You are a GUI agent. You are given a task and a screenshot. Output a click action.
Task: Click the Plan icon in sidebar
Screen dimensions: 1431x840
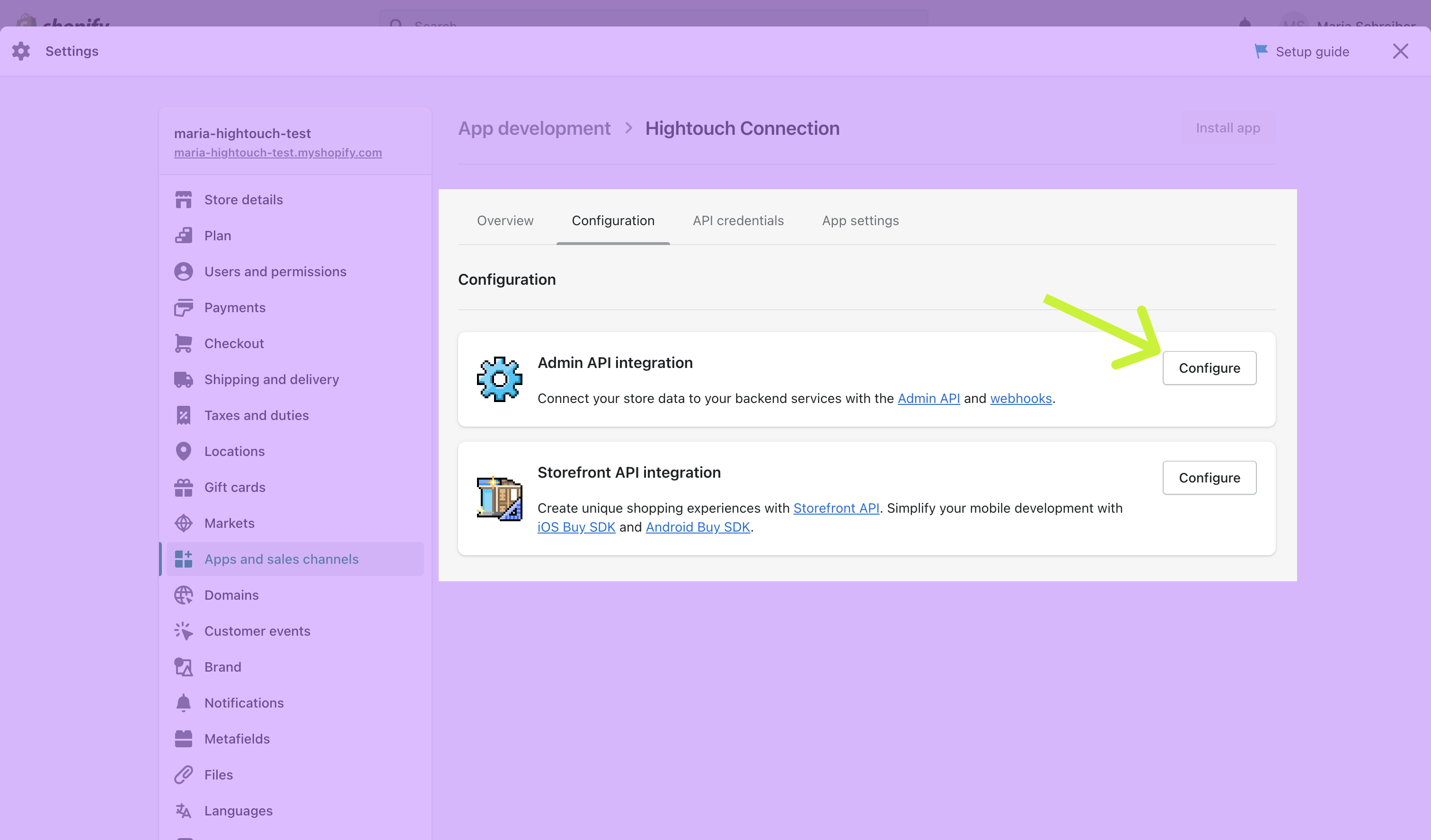pyautogui.click(x=184, y=236)
